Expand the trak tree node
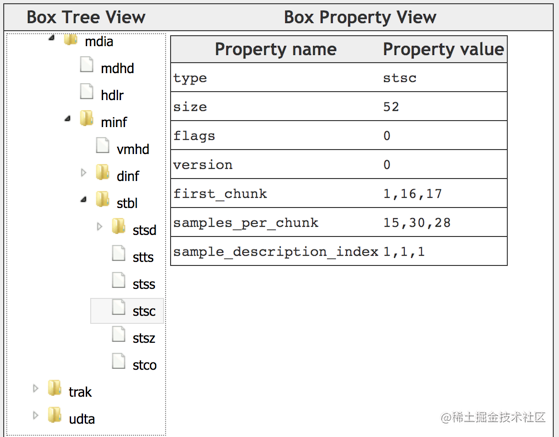The width and height of the screenshot is (559, 437). [x=35, y=388]
